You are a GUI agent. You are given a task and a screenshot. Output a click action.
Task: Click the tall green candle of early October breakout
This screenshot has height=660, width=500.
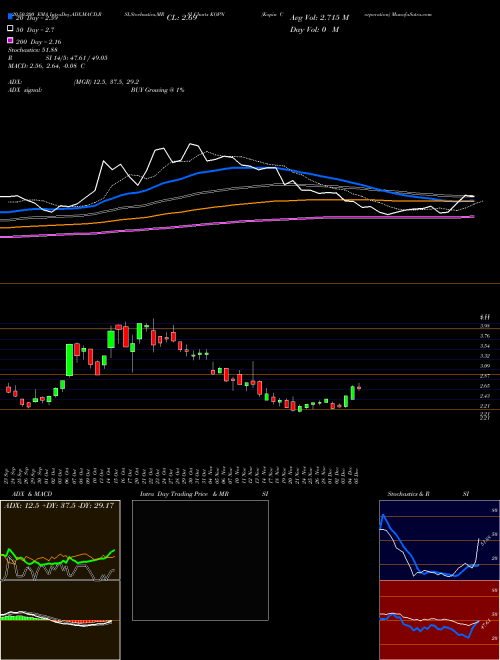[x=69, y=360]
